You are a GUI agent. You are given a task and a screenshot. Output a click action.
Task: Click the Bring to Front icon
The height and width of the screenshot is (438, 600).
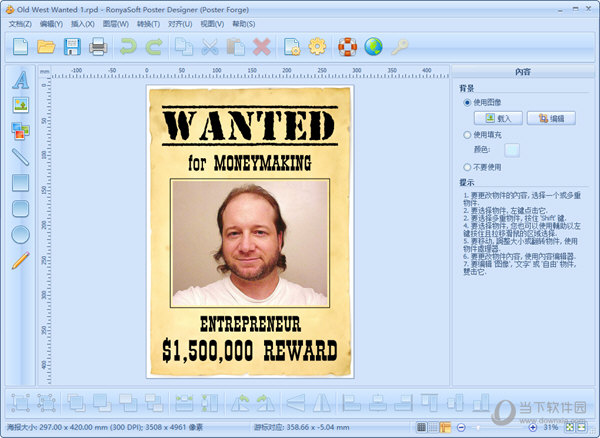(x=76, y=403)
